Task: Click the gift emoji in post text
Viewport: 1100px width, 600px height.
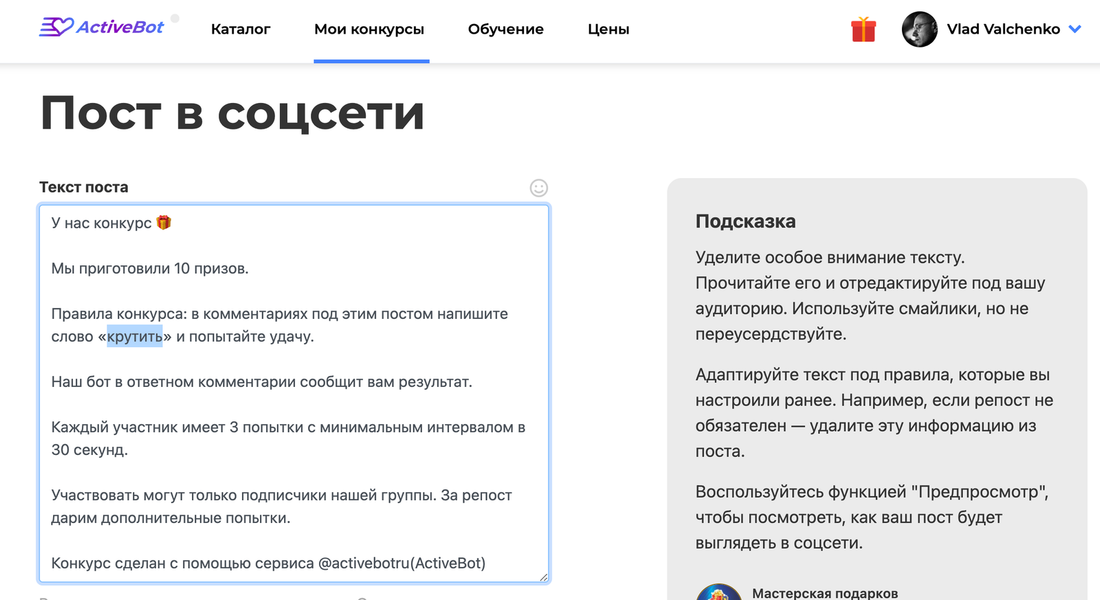Action: pos(164,223)
